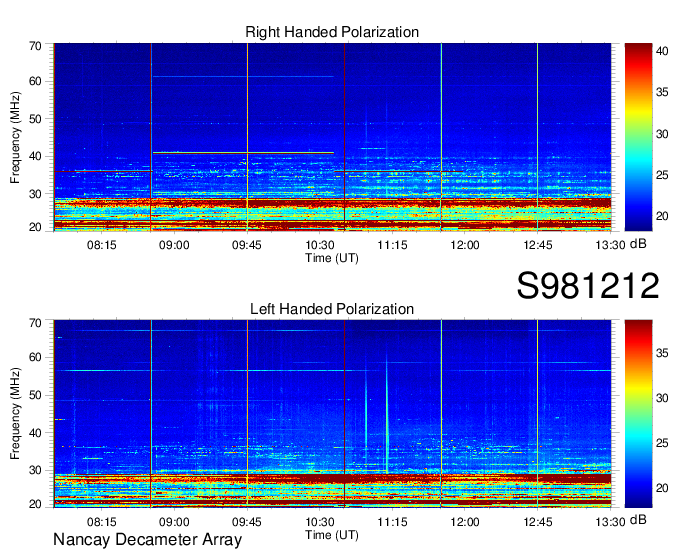
Task: Click the 20 value on Right Handed color bar
Action: pos(662,216)
